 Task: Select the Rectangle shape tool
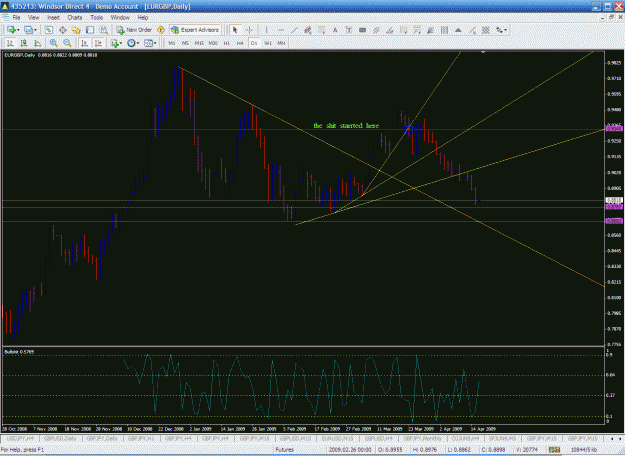click(362, 30)
